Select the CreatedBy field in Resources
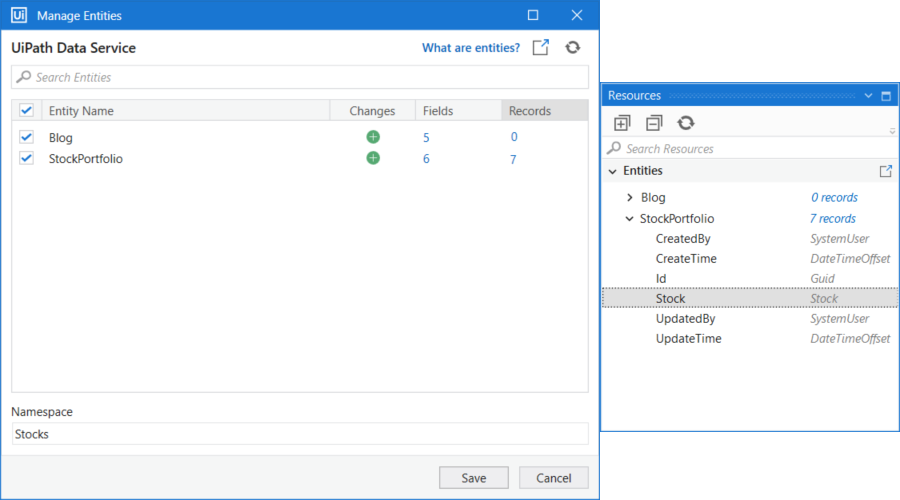Viewport: 900px width, 500px height. tap(683, 239)
